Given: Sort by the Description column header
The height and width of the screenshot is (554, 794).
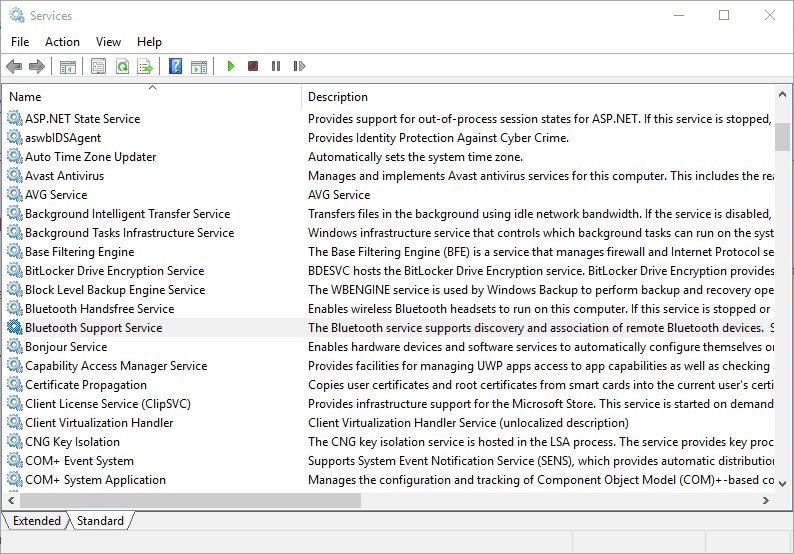Looking at the screenshot, I should click(x=538, y=96).
